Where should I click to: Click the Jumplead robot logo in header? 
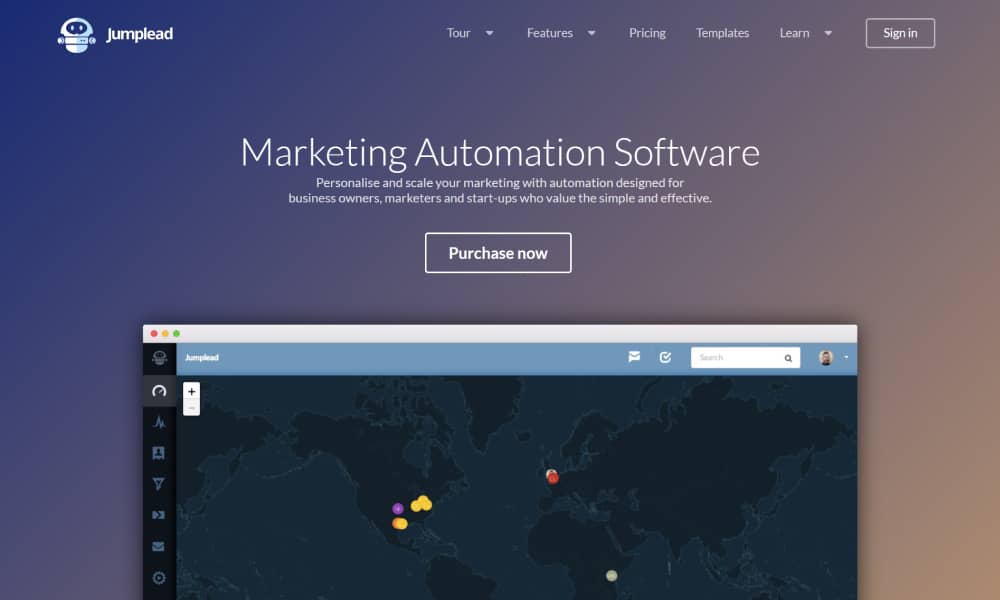(x=77, y=32)
